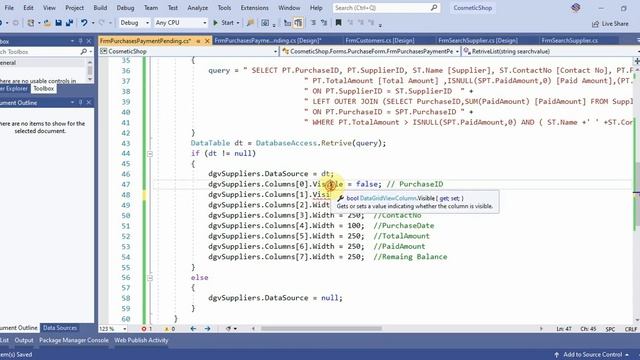This screenshot has height=360, width=640.
Task: Open the Any CPU platform dropdown
Action: coord(181,23)
